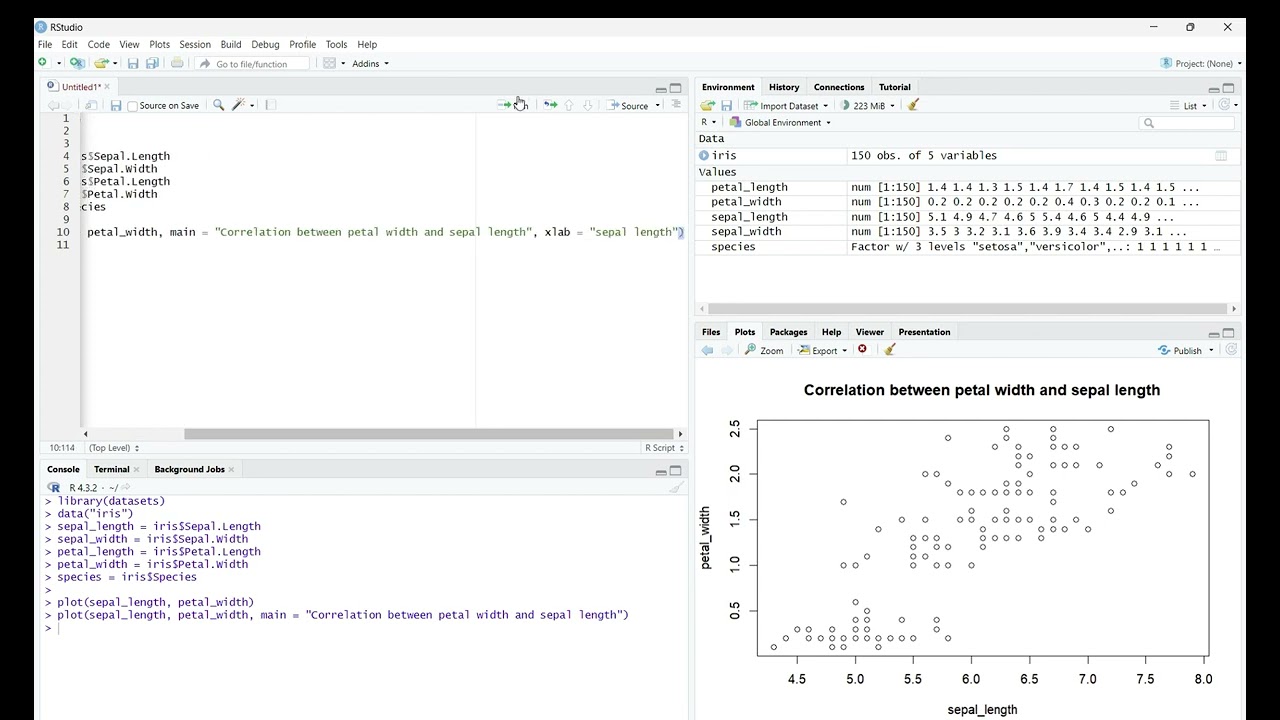Screen dimensions: 1280x720
Task: Open the Global Environment dropdown
Action: (780, 122)
